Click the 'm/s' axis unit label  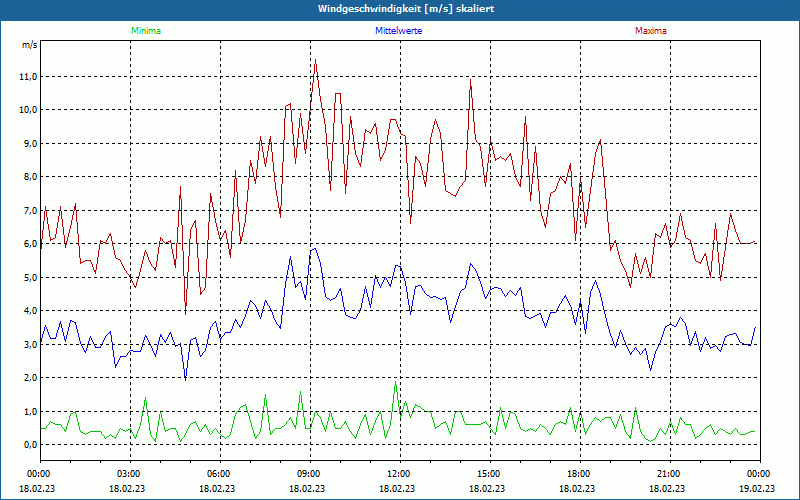30,45
